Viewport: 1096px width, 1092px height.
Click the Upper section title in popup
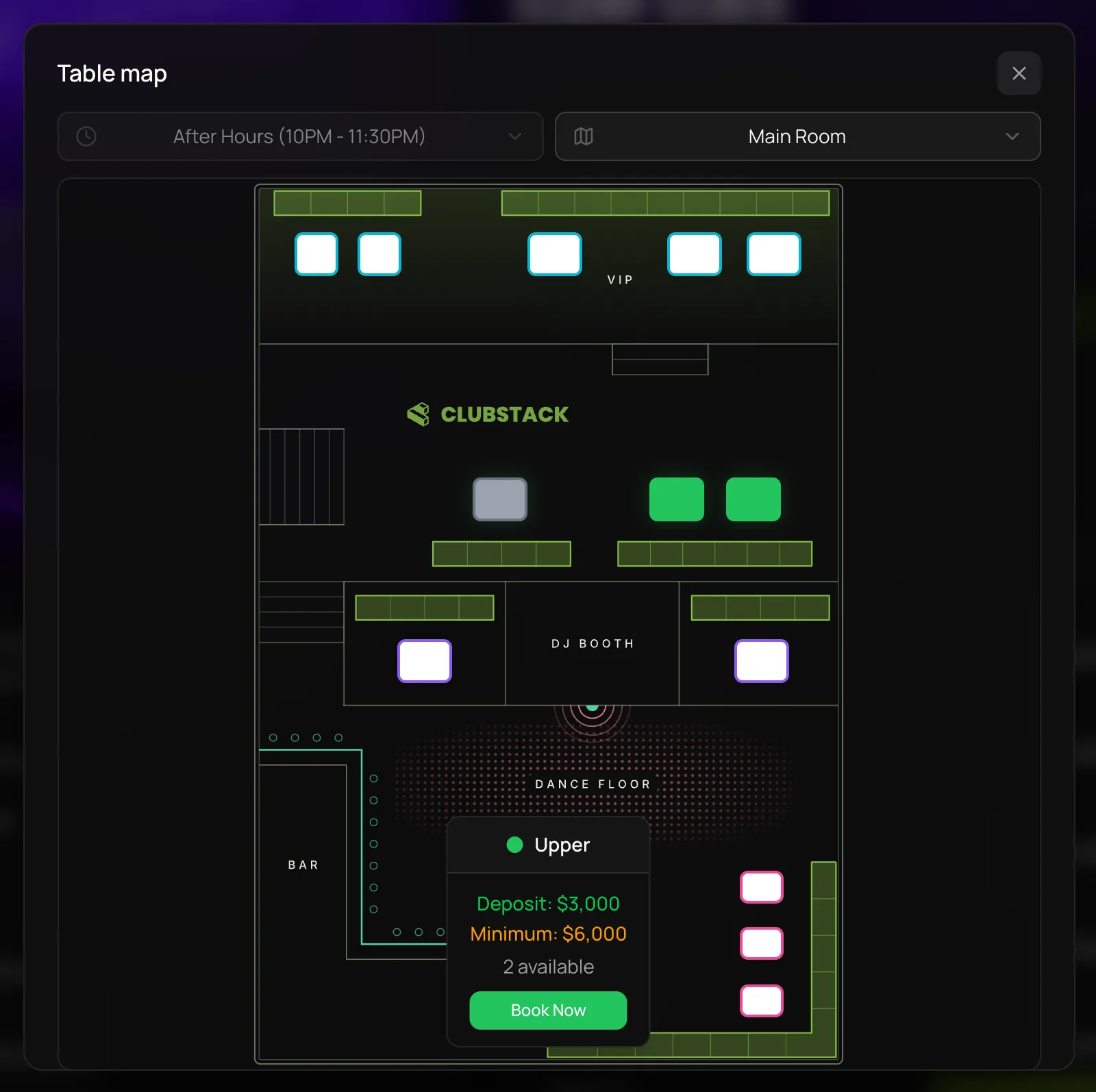(562, 845)
